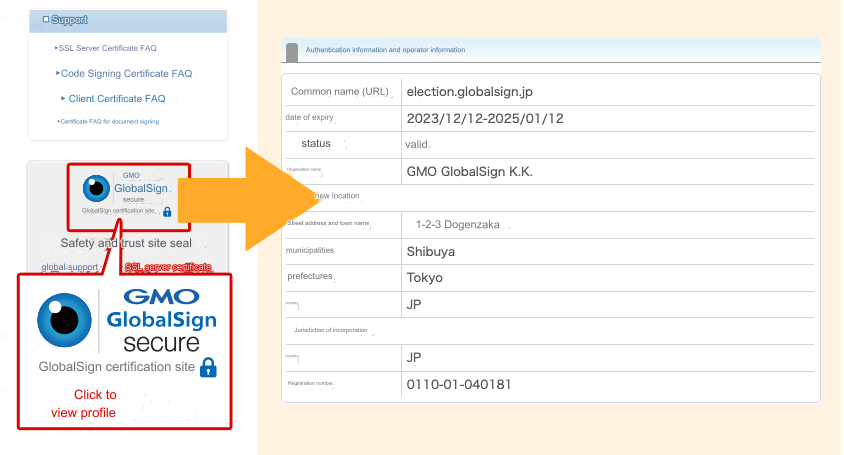This screenshot has height=455, width=844.
Task: Click the small GMO GlobalSign secure seal
Action: pos(129,197)
